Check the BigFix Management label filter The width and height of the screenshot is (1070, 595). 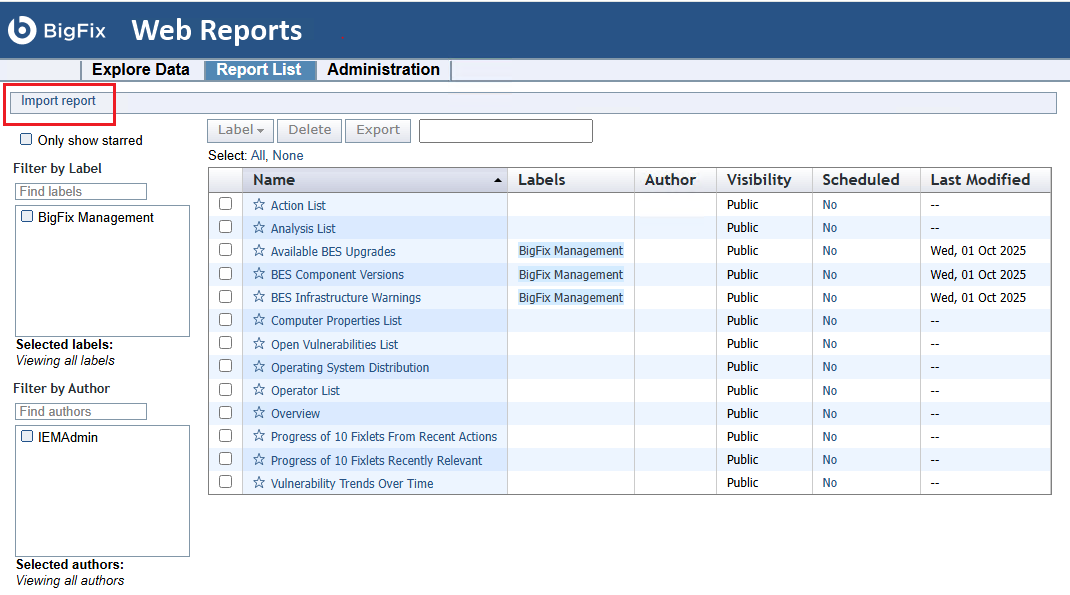(27, 217)
